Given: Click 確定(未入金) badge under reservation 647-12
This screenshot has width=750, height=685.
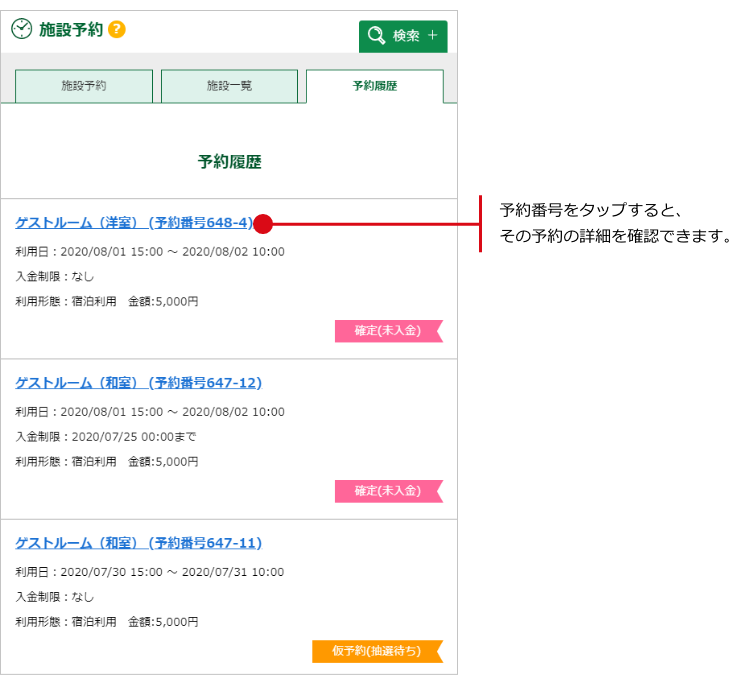Looking at the screenshot, I should [x=387, y=491].
